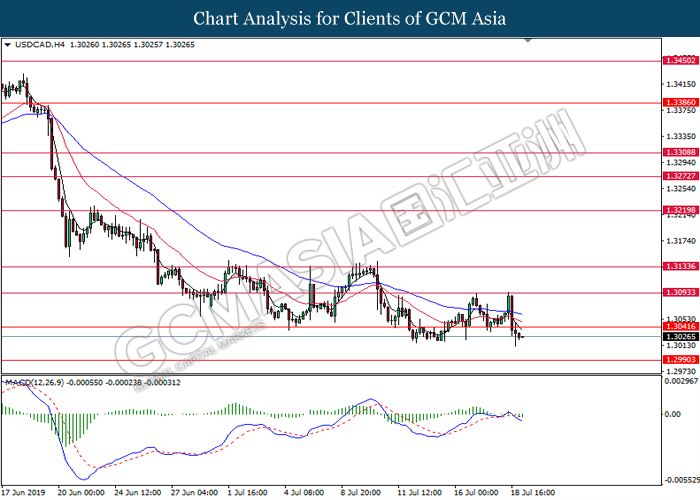Click the chart shift triangle marker at top
Viewport: 700px width, 500px height.
click(528, 41)
